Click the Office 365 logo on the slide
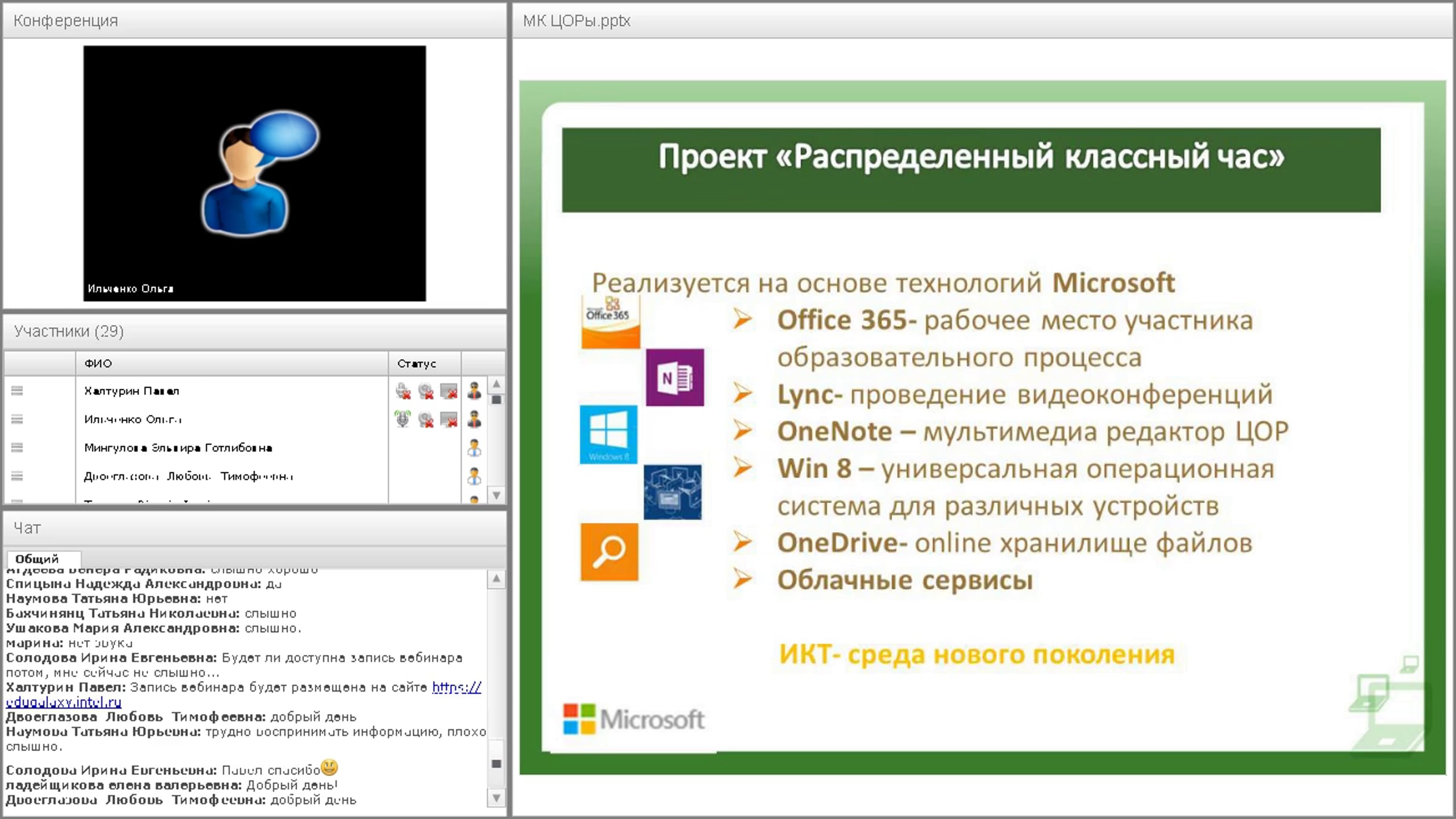The image size is (1456, 819). click(x=610, y=322)
